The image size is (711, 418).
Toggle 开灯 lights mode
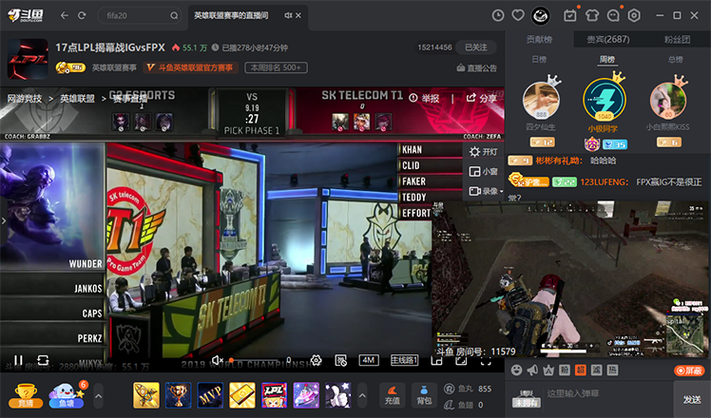point(483,151)
